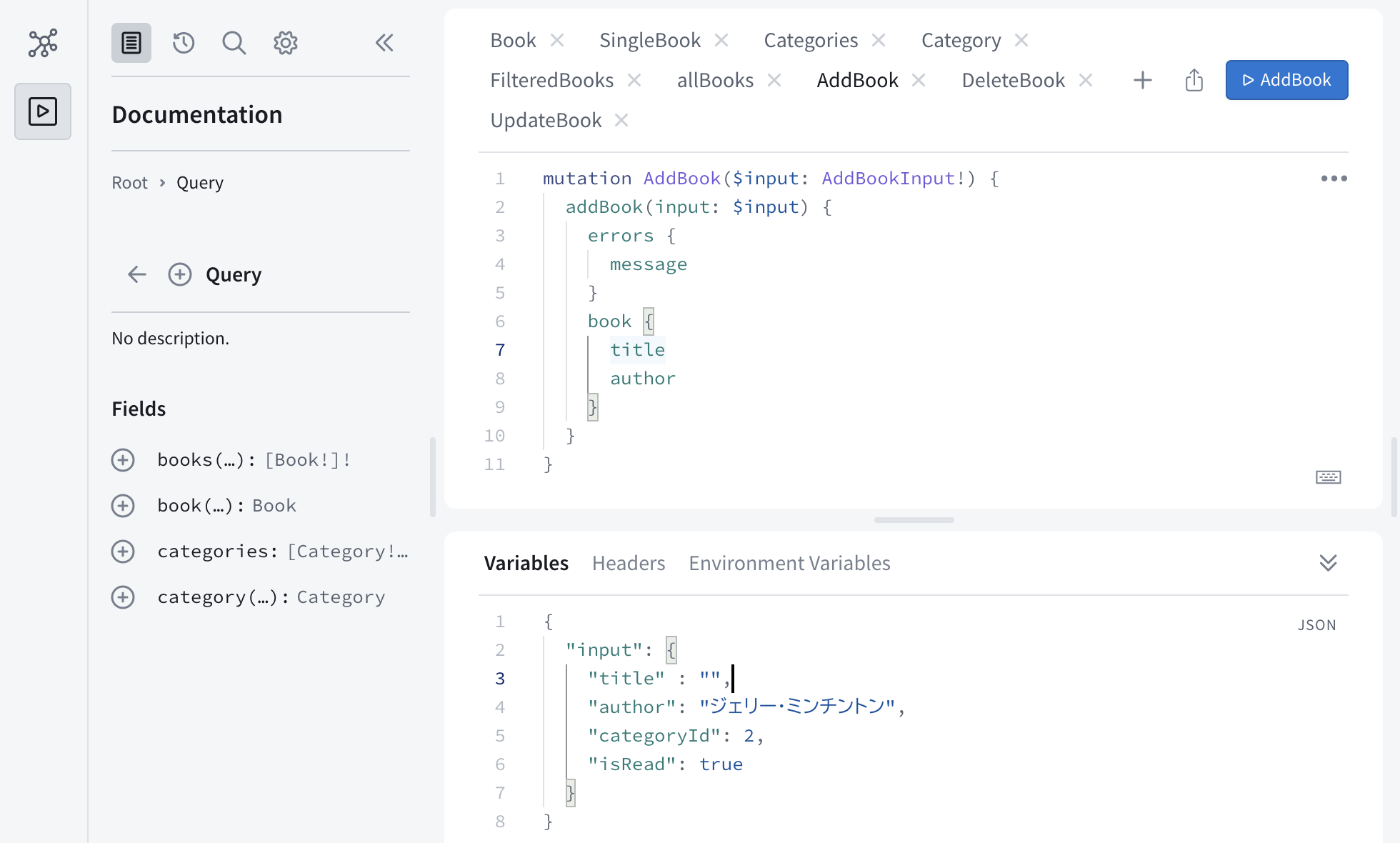This screenshot has height=843, width=1400.
Task: Switch to the Category tab
Action: (x=961, y=41)
